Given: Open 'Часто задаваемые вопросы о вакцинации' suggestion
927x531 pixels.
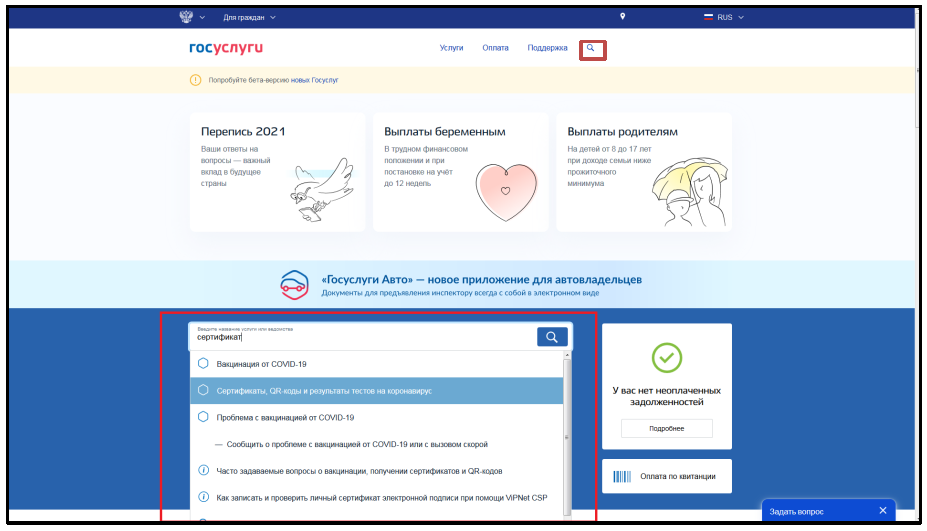Looking at the screenshot, I should tap(377, 471).
